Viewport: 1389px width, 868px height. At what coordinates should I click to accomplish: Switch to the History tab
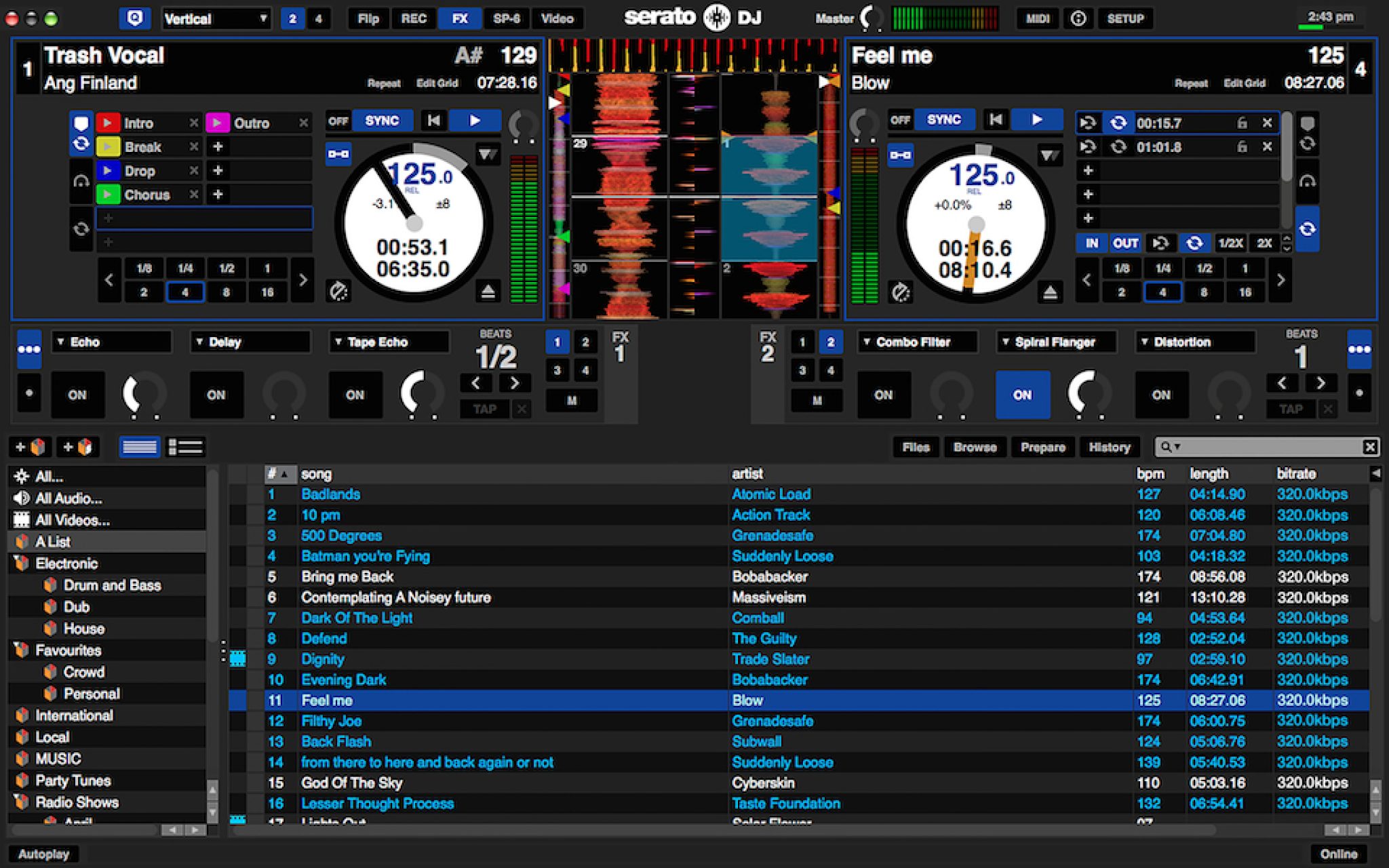coord(1110,447)
